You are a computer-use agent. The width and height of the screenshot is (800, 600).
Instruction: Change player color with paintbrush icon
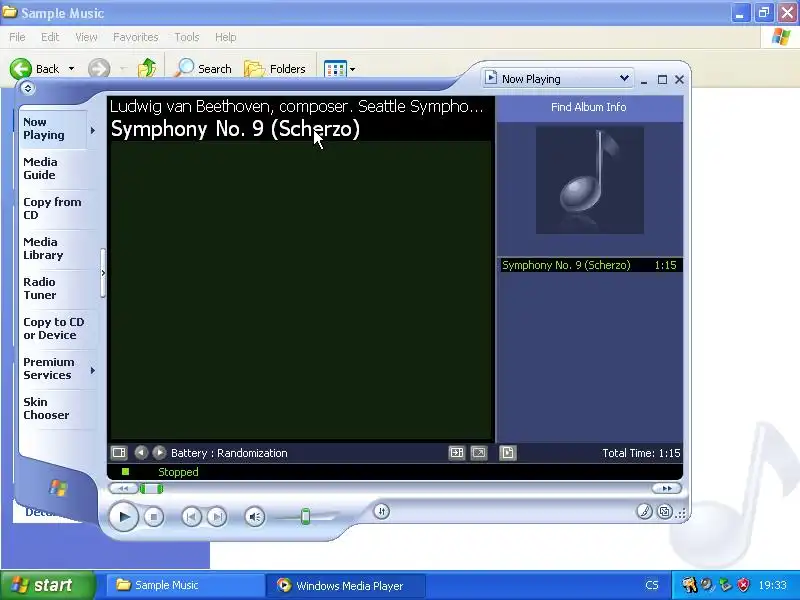pyautogui.click(x=644, y=511)
